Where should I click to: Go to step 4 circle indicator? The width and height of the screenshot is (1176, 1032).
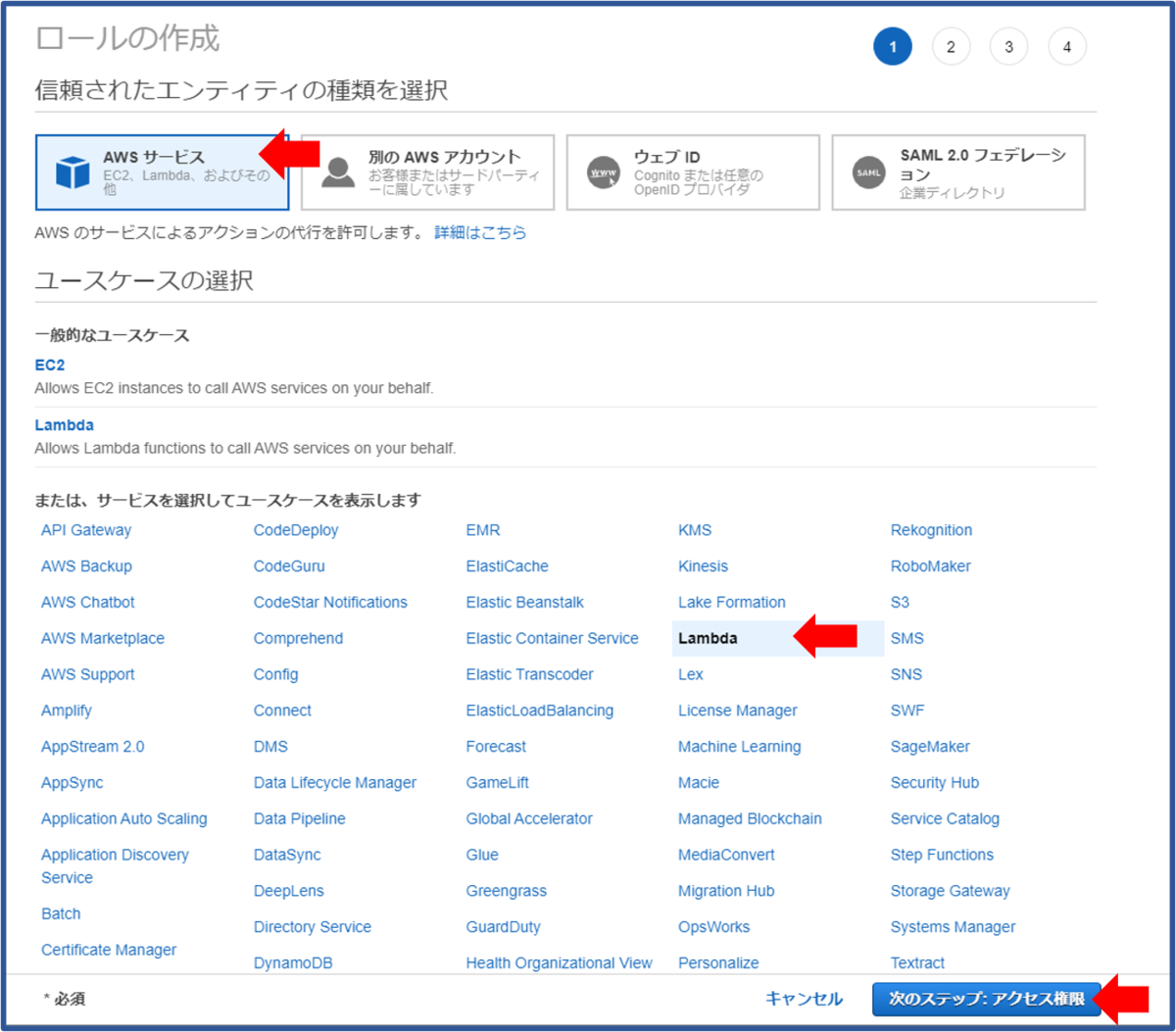click(x=1067, y=46)
